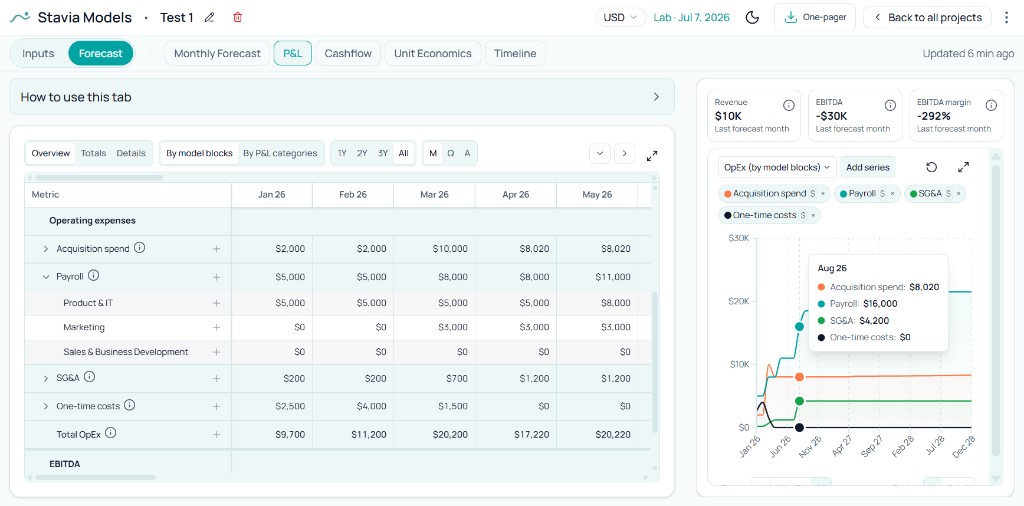The height and width of the screenshot is (506, 1024).
Task: Expand the One-time costs row
Action: [x=46, y=406]
